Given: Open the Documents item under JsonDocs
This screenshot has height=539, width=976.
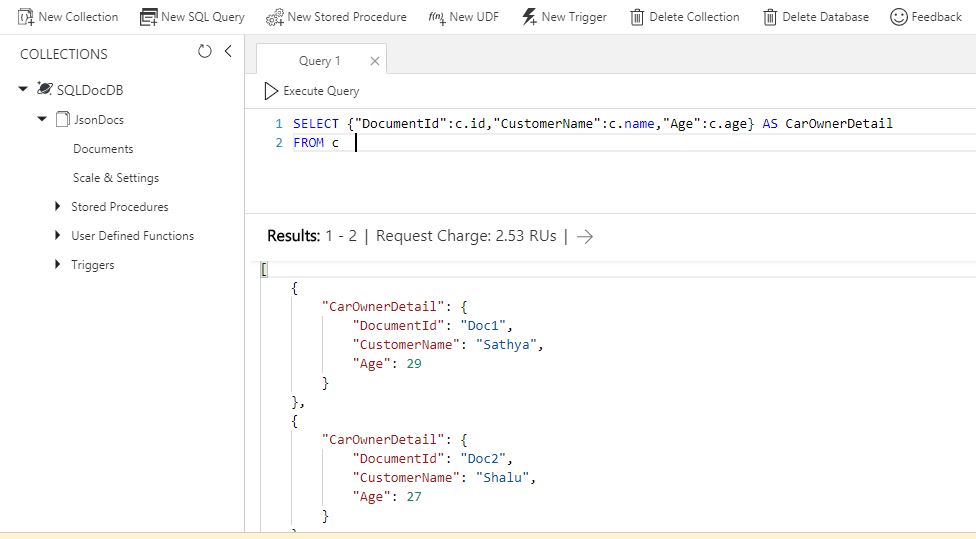Looking at the screenshot, I should (103, 149).
